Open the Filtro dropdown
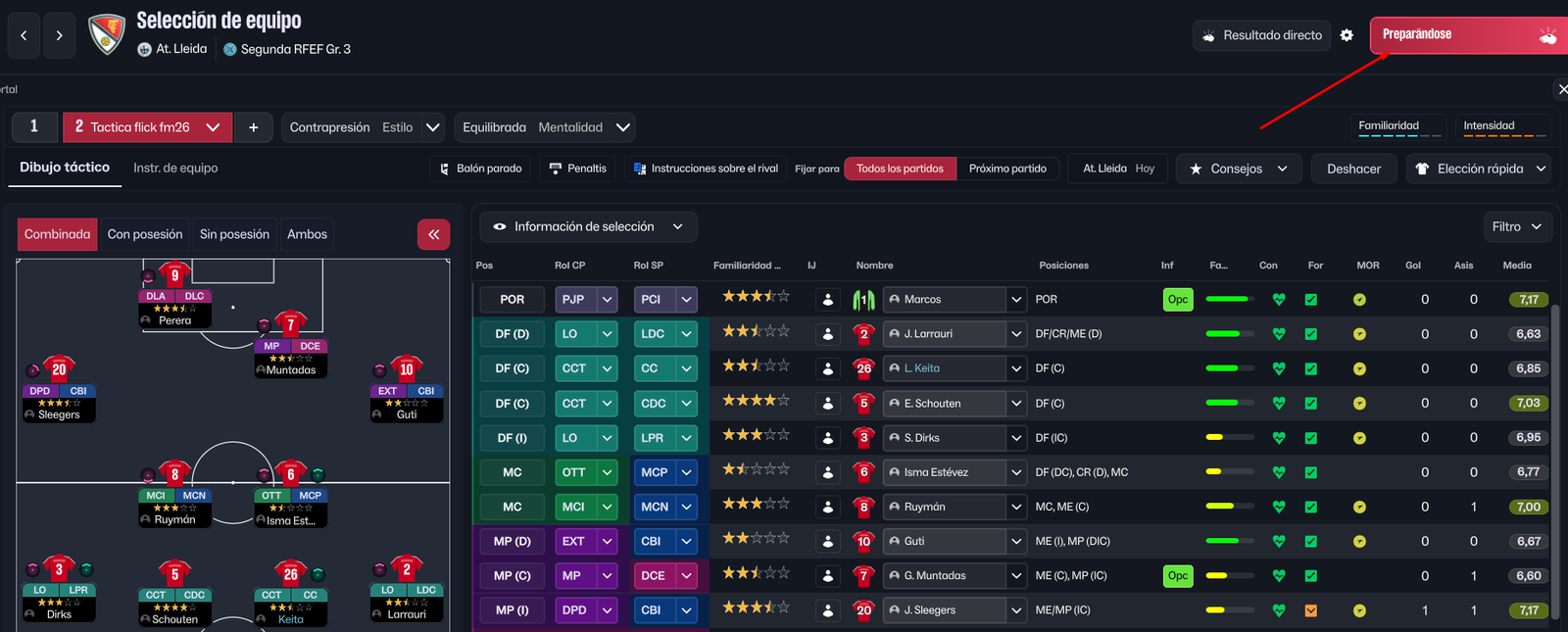This screenshot has width=1568, height=632. pos(1516,226)
